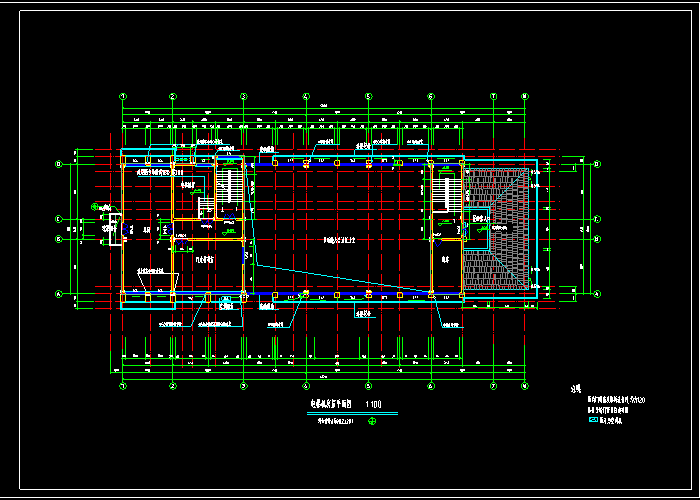Select axis bubble 3 in top grid row
This screenshot has width=700, height=500.
tap(243, 97)
